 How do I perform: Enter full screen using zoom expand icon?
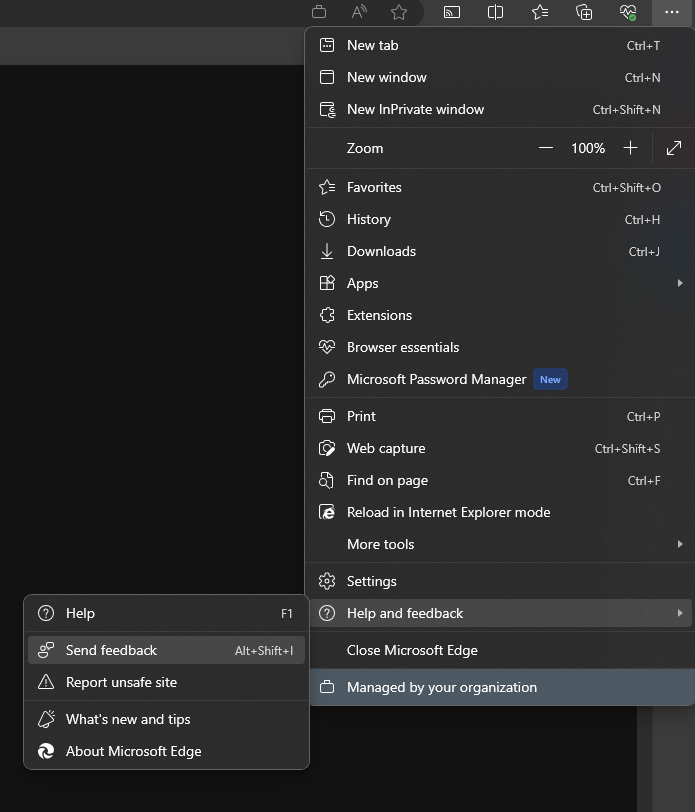click(x=674, y=148)
